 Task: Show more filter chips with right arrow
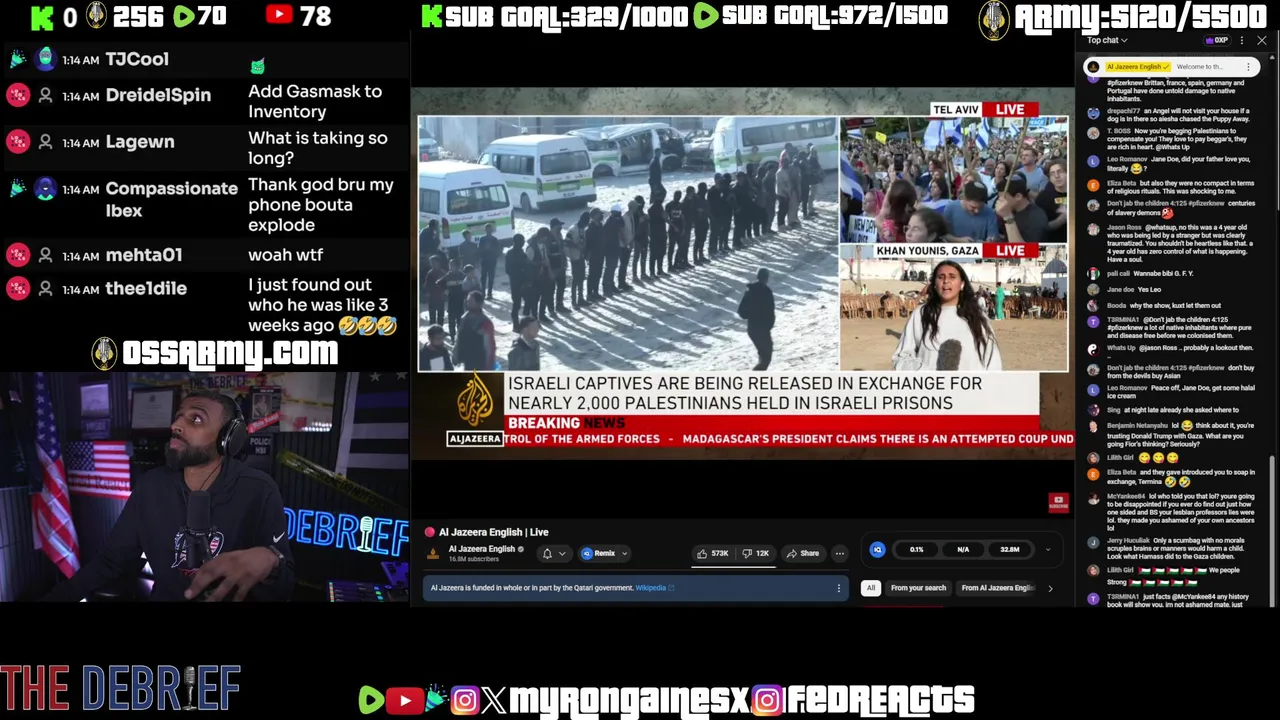(1050, 588)
